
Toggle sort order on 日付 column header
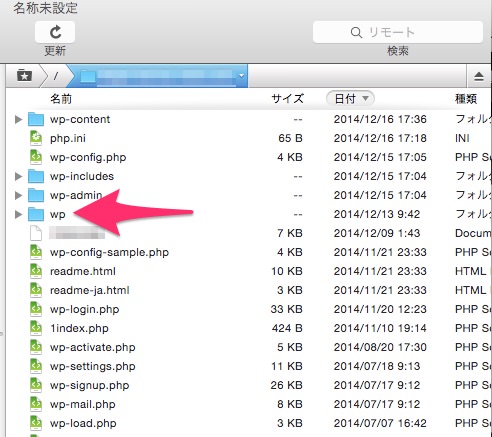pos(350,99)
